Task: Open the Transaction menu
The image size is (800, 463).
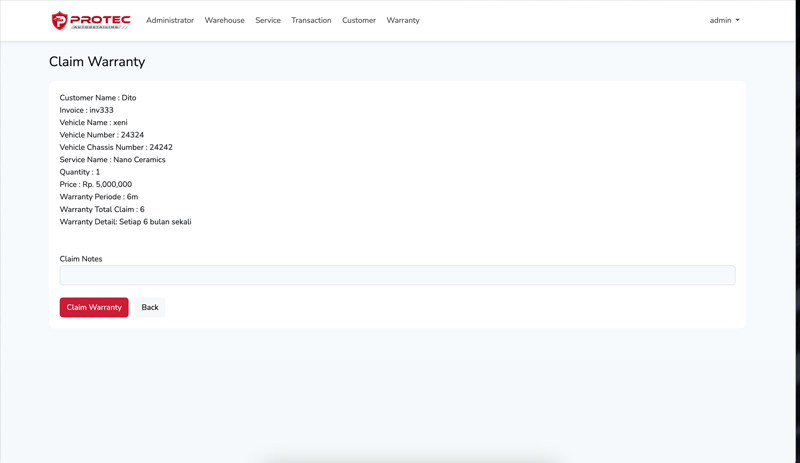Action: coord(311,20)
